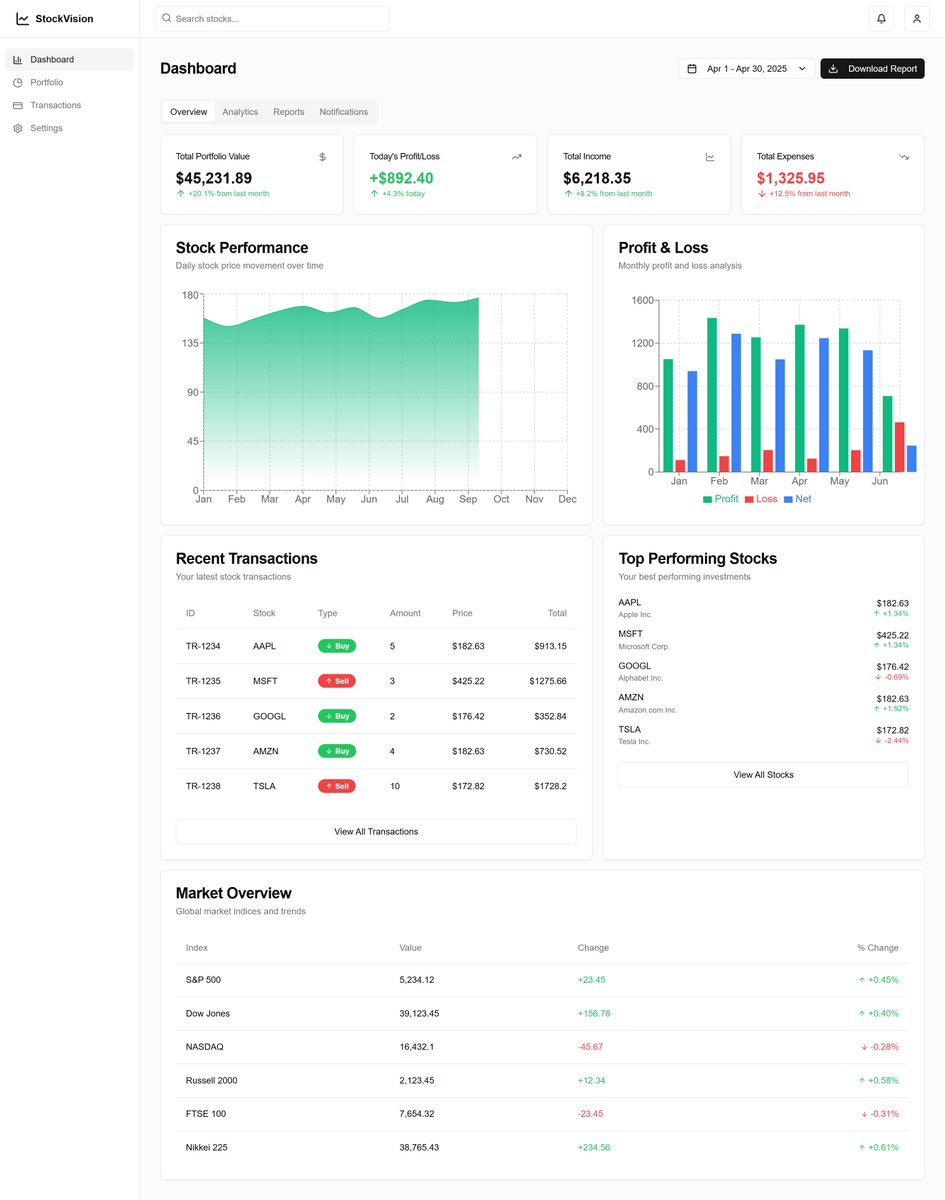Click the Total column header in transactions
The height and width of the screenshot is (1200, 945).
coord(557,613)
